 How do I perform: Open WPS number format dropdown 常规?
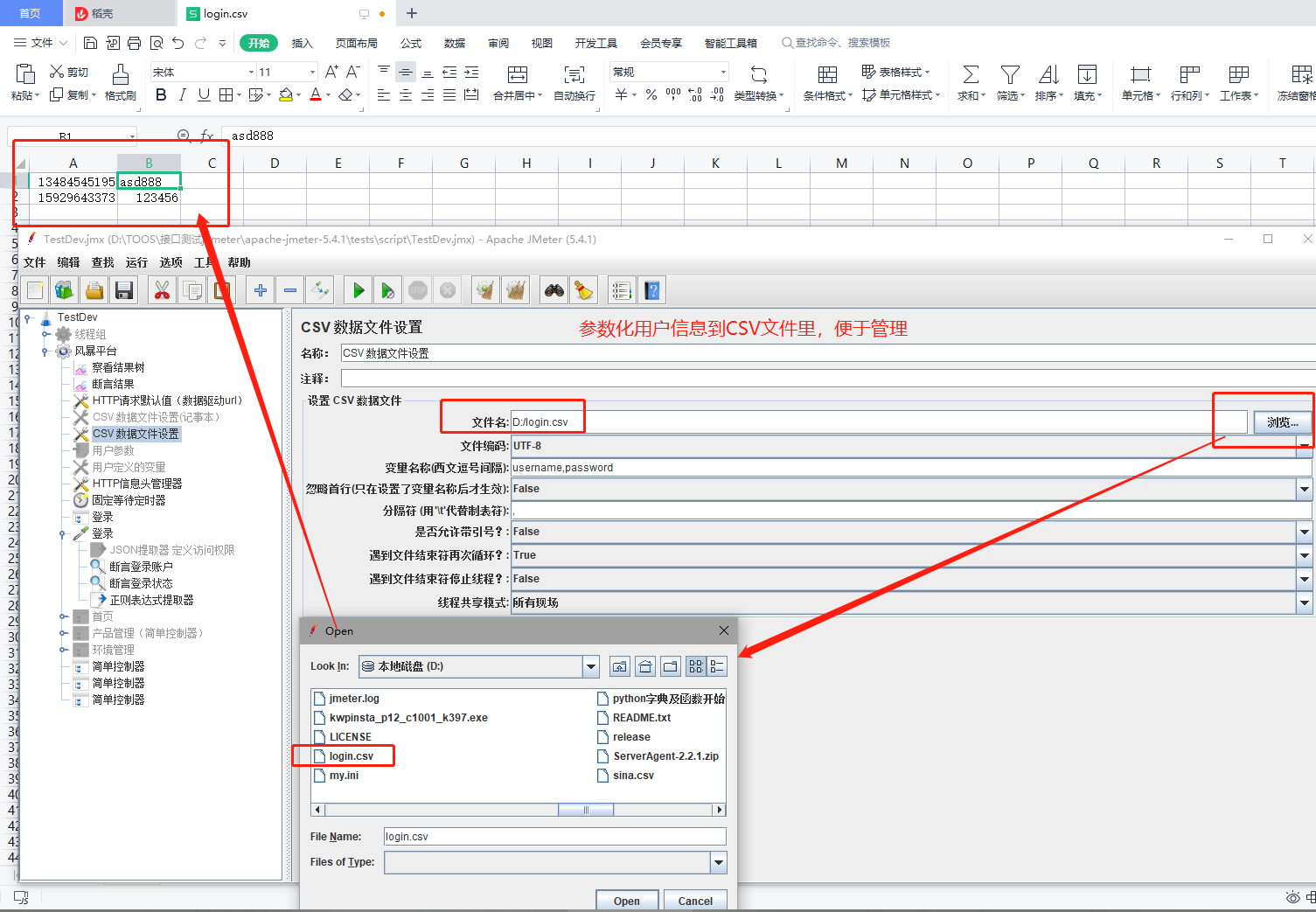[723, 72]
